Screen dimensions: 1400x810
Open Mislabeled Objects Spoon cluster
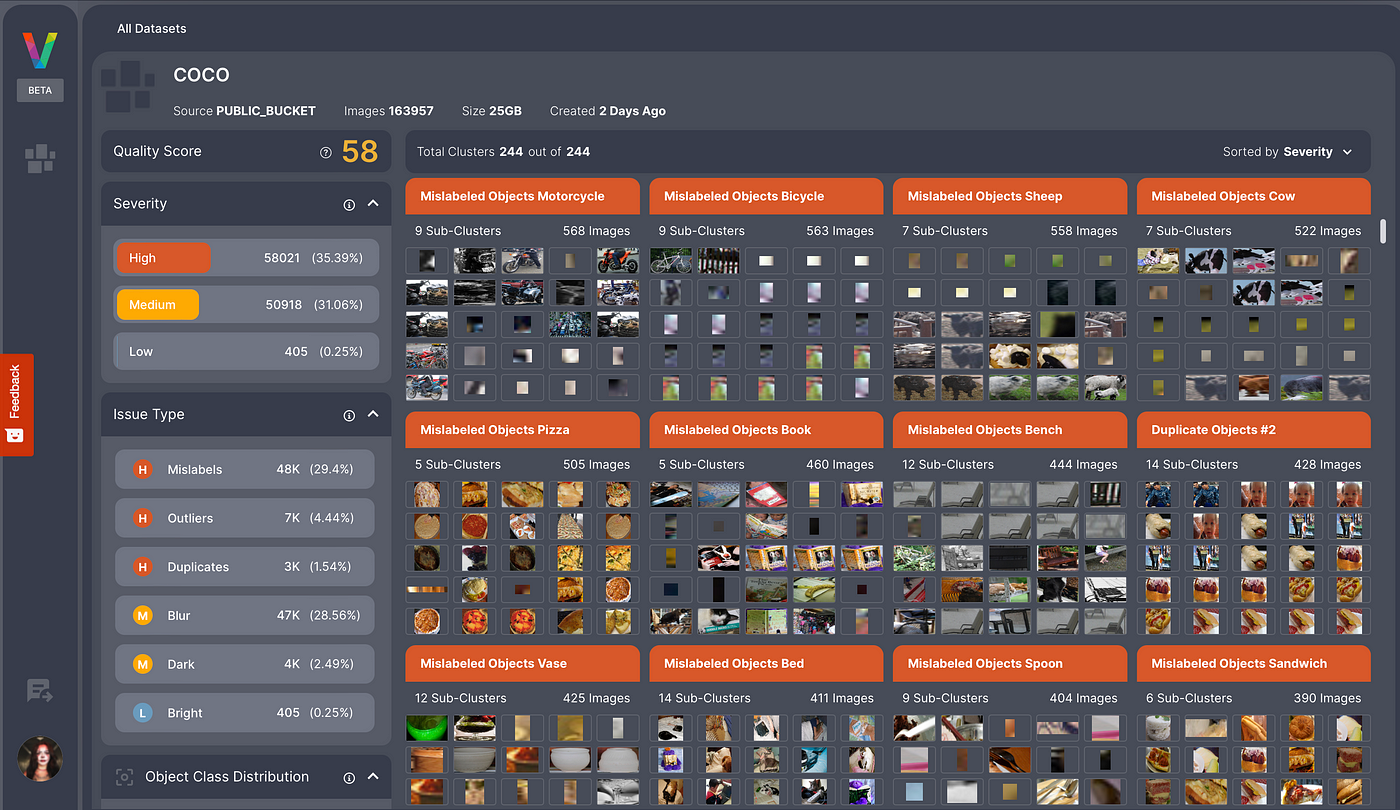tap(1010, 664)
